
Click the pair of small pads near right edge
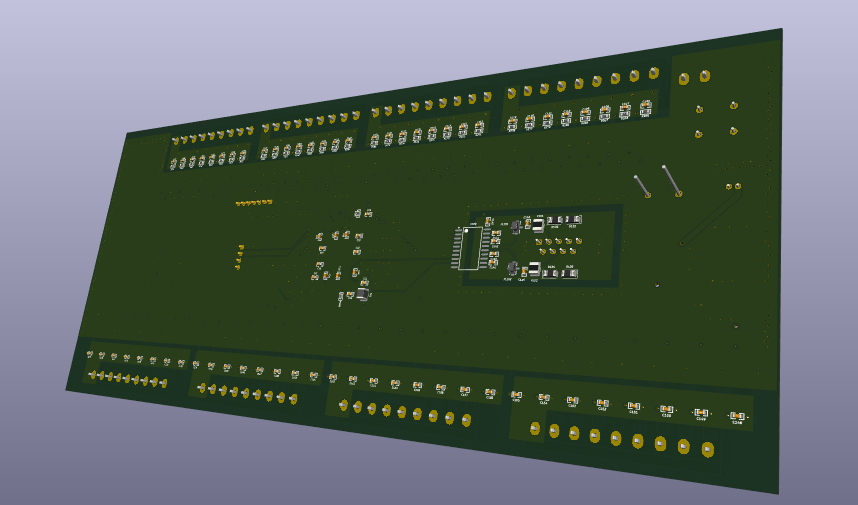click(x=733, y=187)
